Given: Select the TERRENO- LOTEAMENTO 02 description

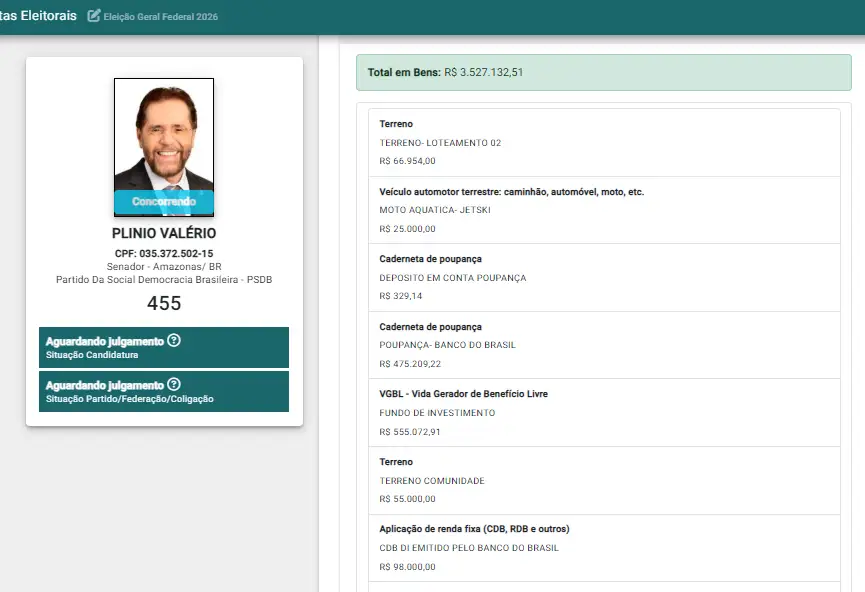Looking at the screenshot, I should (x=440, y=143).
